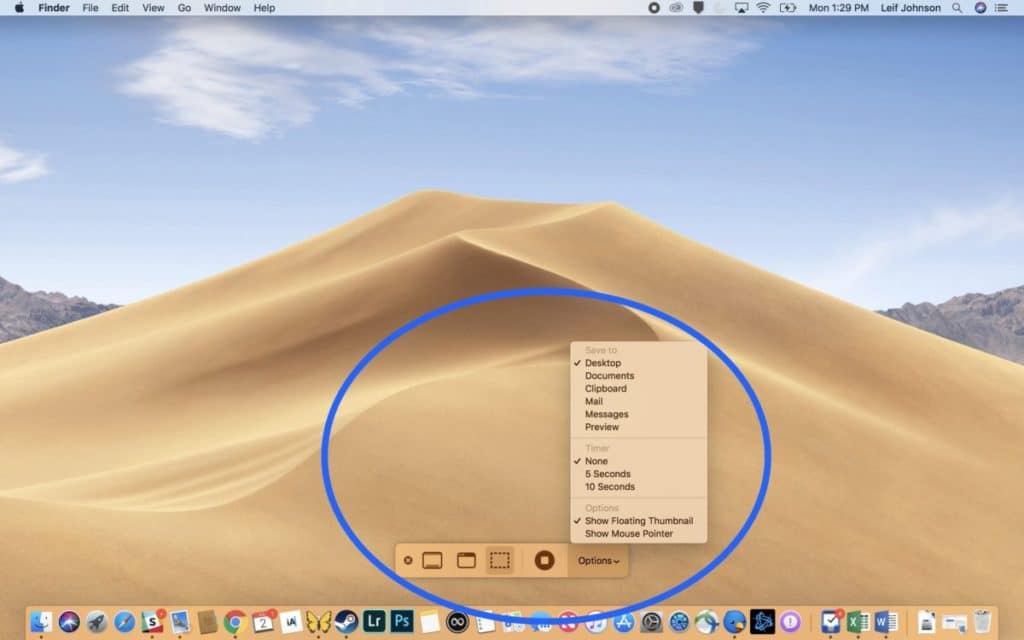Open the Trash from the Dock
The image size is (1024, 640).
[x=984, y=622]
